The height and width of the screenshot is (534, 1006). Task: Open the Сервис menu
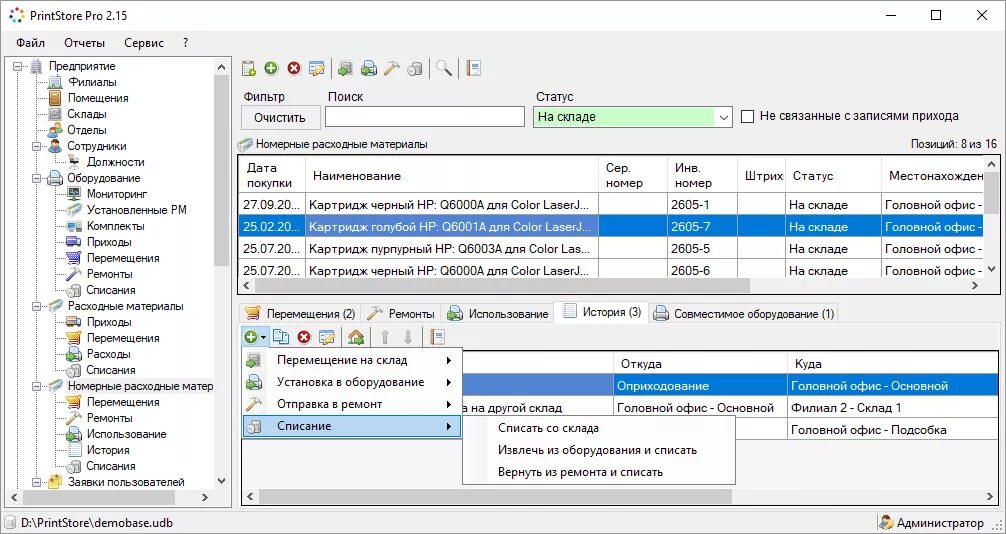pos(144,43)
